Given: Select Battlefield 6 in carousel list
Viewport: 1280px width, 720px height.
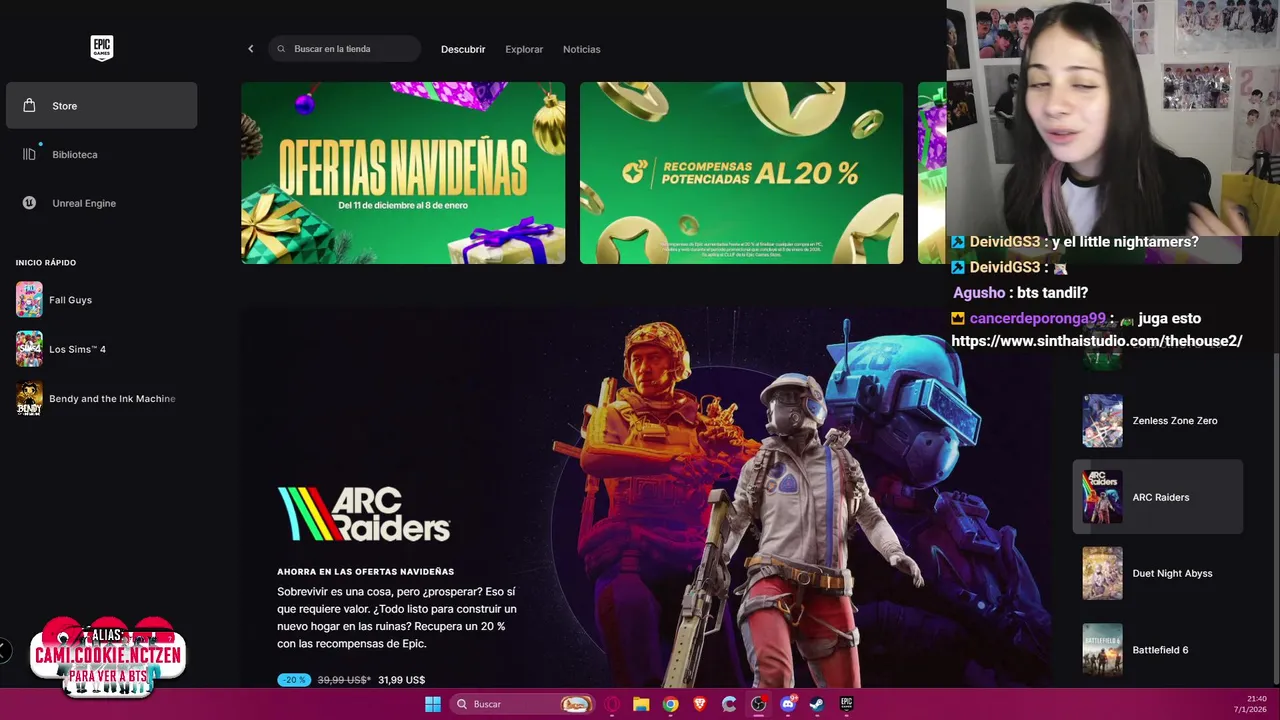Looking at the screenshot, I should coord(1158,650).
